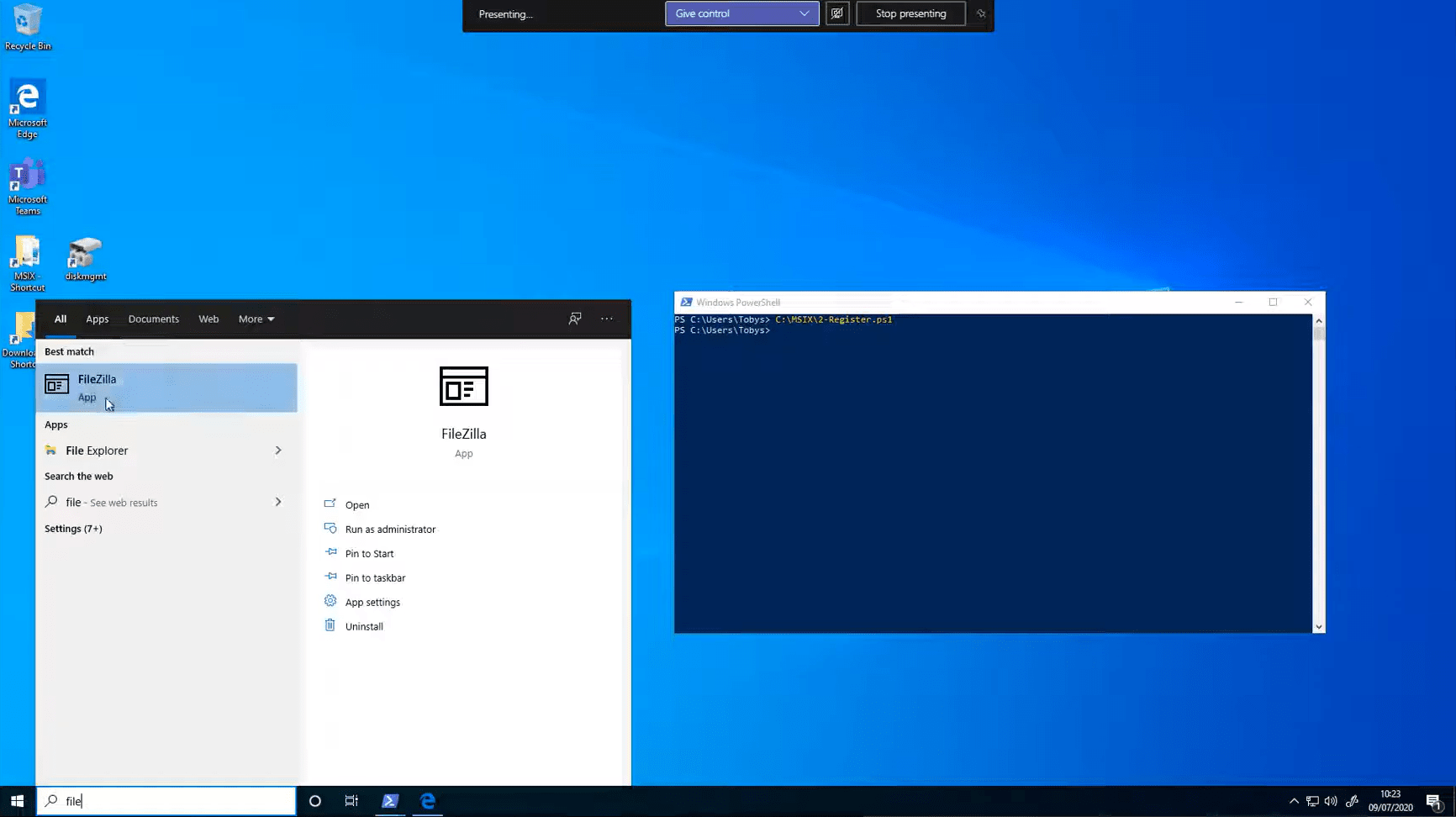1456x817 pixels.
Task: Click the search feedback icon
Action: pos(575,319)
